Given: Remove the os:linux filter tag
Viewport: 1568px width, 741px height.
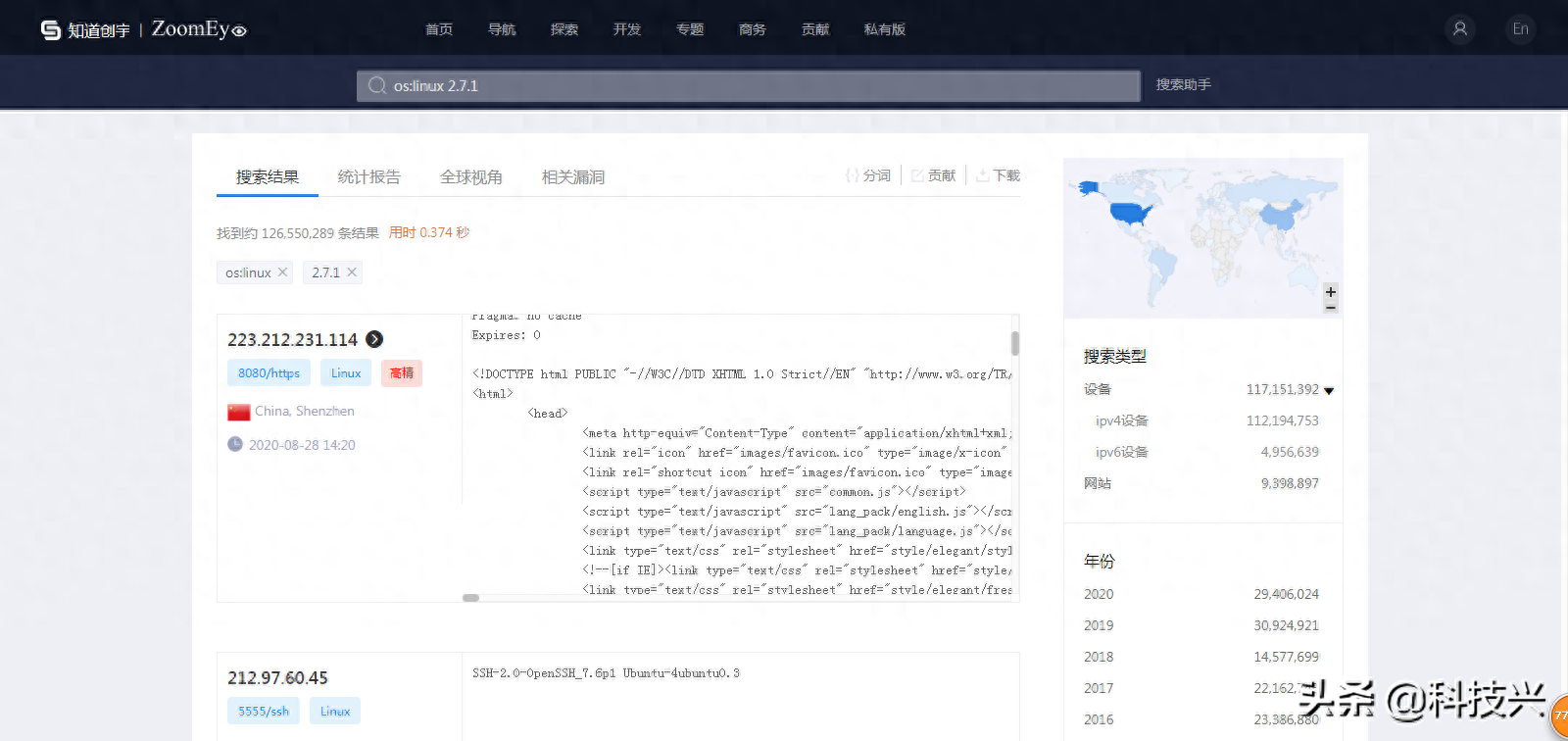Looking at the screenshot, I should coord(282,272).
